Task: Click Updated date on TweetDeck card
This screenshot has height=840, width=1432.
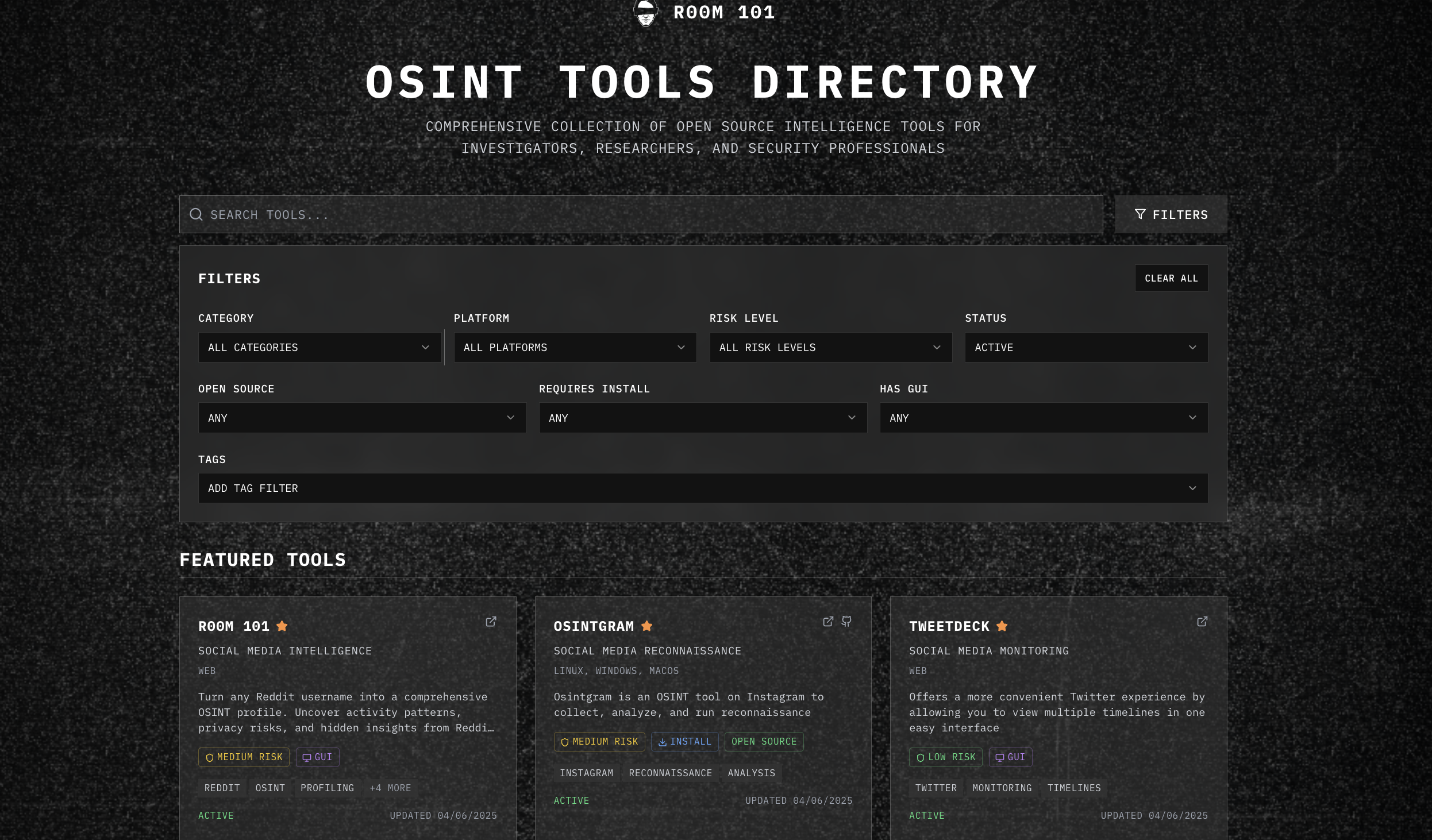Action: pos(1154,816)
